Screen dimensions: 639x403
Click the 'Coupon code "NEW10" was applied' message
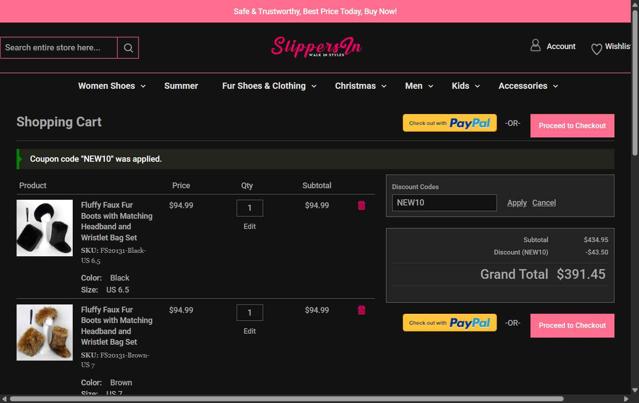(x=96, y=159)
